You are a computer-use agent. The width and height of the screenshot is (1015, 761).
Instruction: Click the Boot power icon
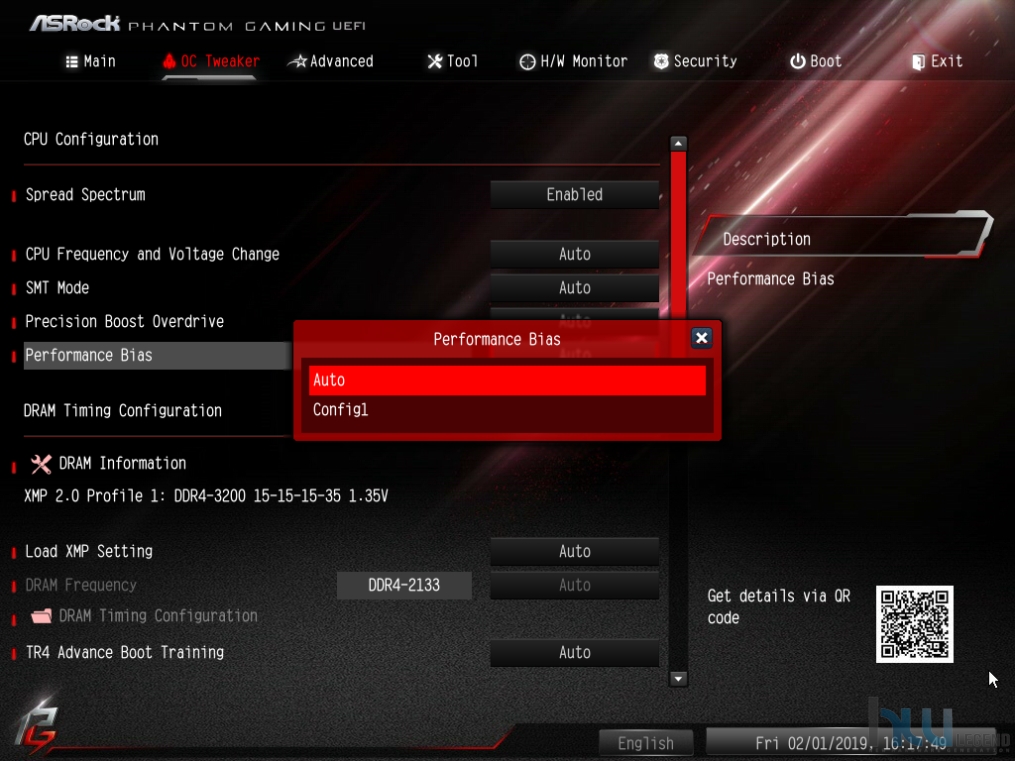point(798,61)
